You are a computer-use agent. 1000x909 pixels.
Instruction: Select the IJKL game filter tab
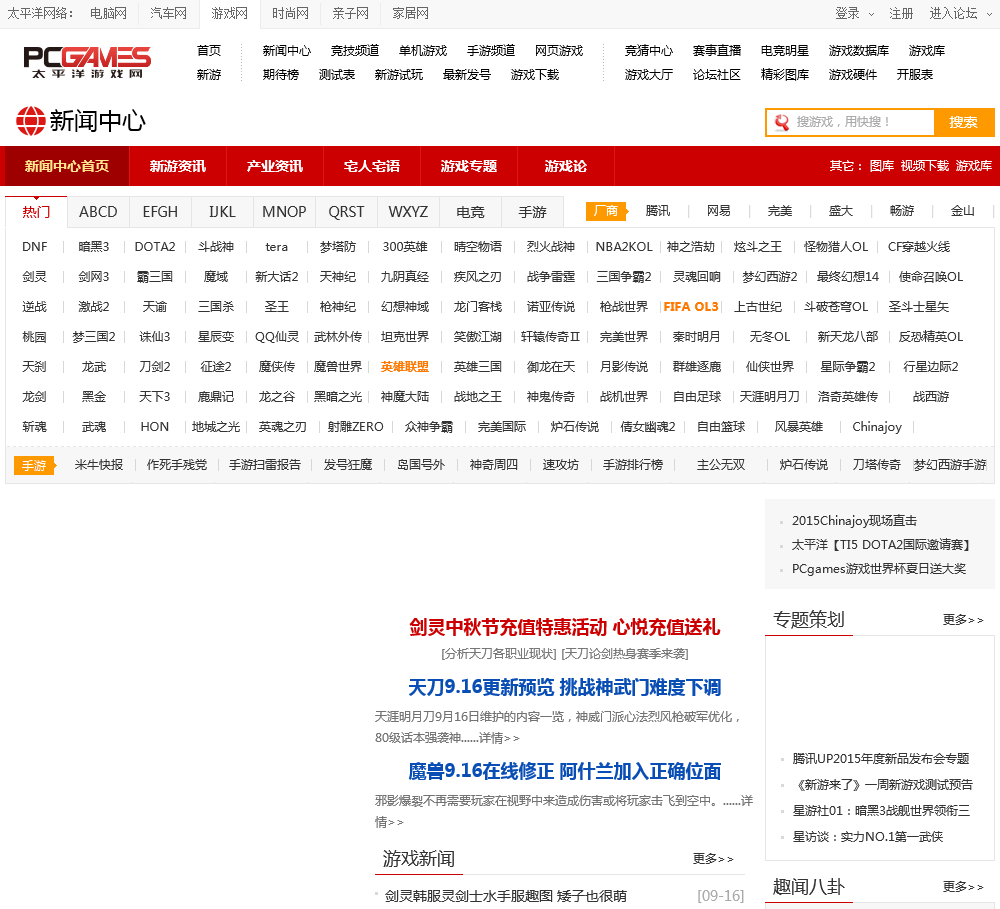(x=222, y=212)
